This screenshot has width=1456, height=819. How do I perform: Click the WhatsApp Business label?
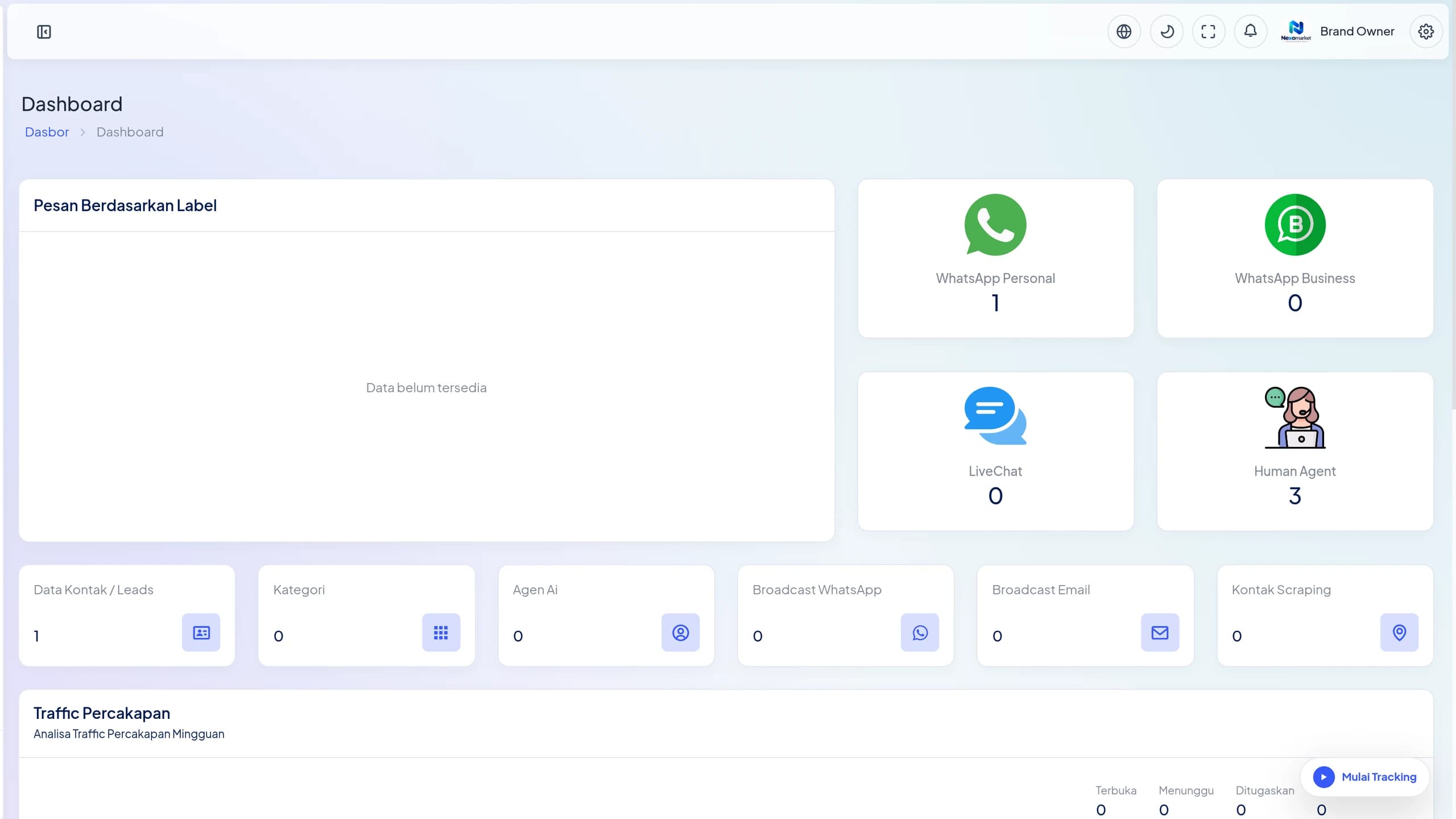point(1295,278)
